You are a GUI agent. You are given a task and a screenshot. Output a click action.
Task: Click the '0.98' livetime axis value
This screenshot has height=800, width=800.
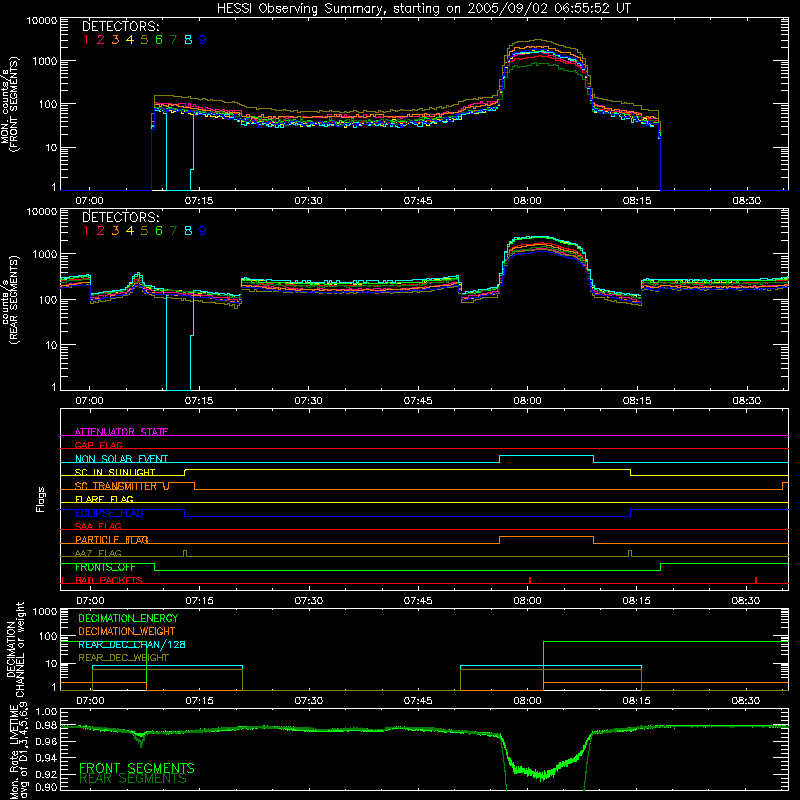(x=46, y=726)
